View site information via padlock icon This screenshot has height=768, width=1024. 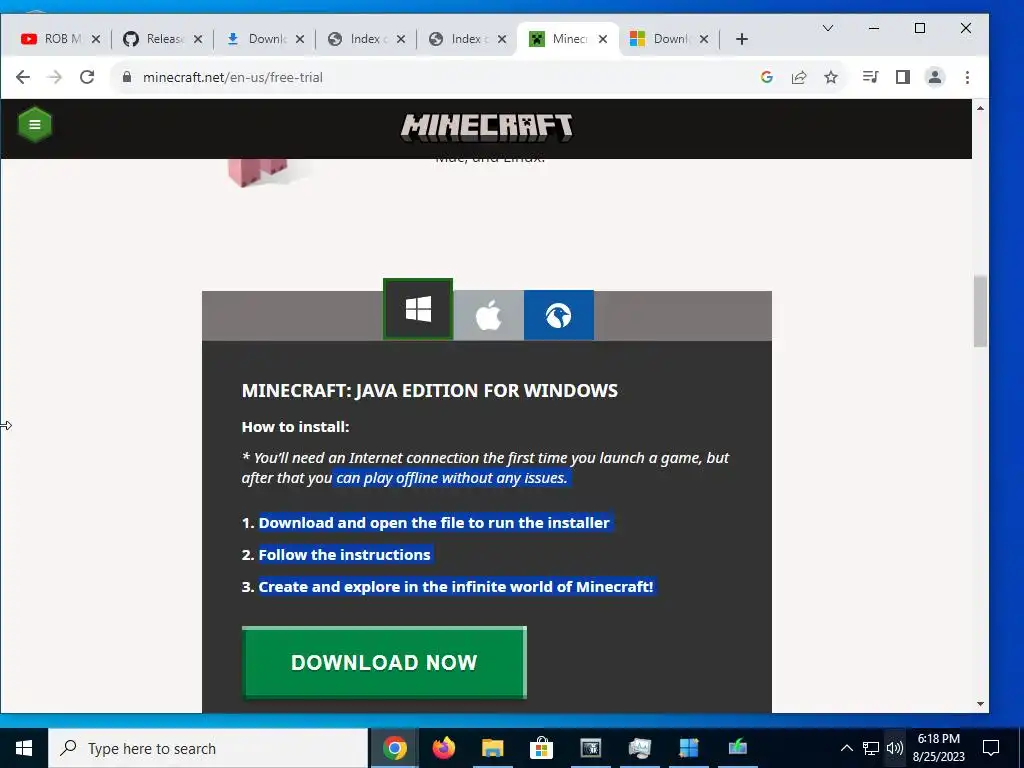127,77
